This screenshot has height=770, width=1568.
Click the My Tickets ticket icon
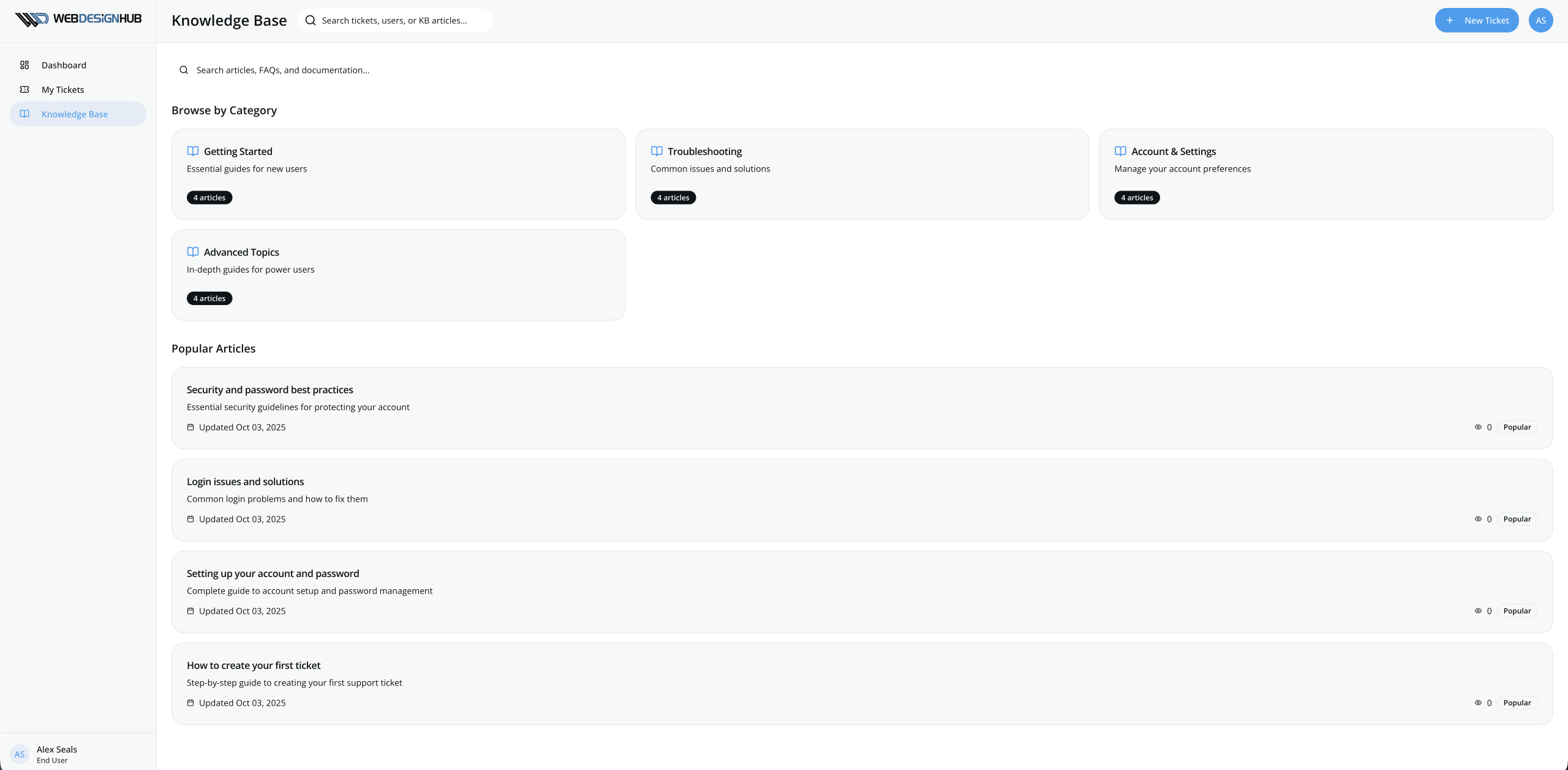tap(24, 89)
